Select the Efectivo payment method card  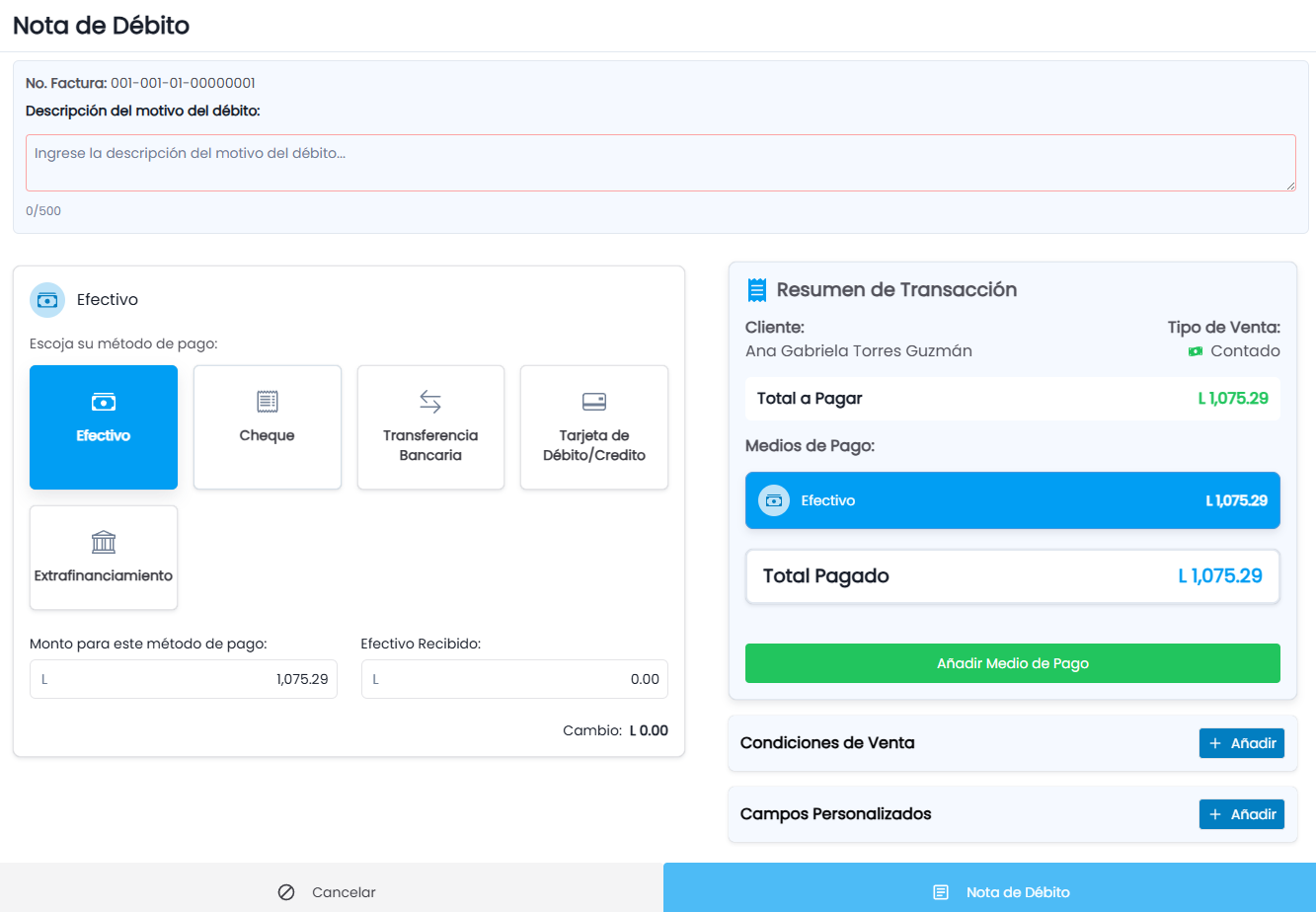coord(104,427)
